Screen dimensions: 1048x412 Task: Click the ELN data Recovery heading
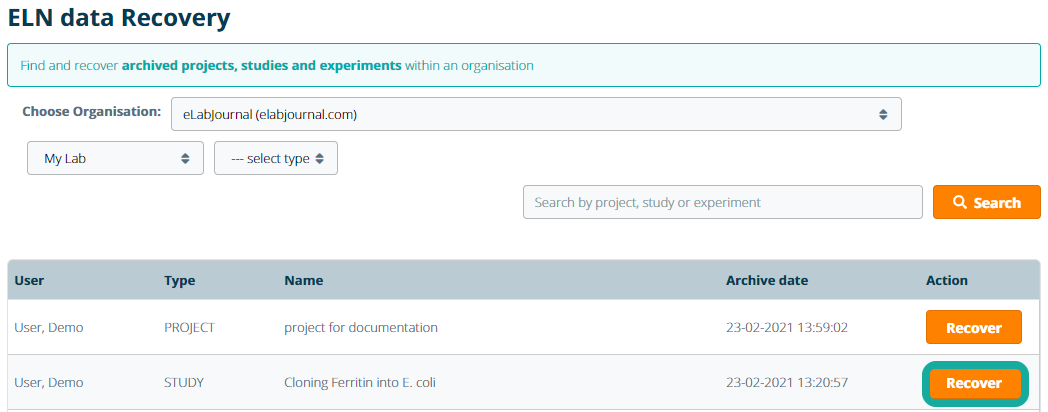click(118, 17)
